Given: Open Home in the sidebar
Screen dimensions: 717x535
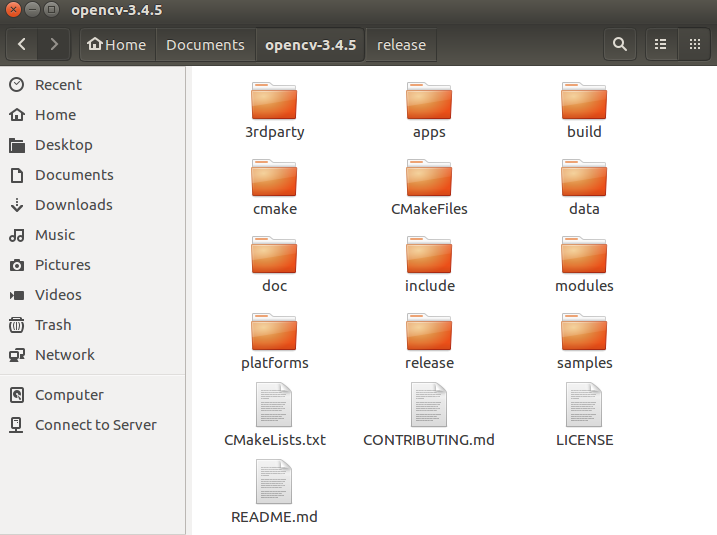Looking at the screenshot, I should pyautogui.click(x=93, y=115).
